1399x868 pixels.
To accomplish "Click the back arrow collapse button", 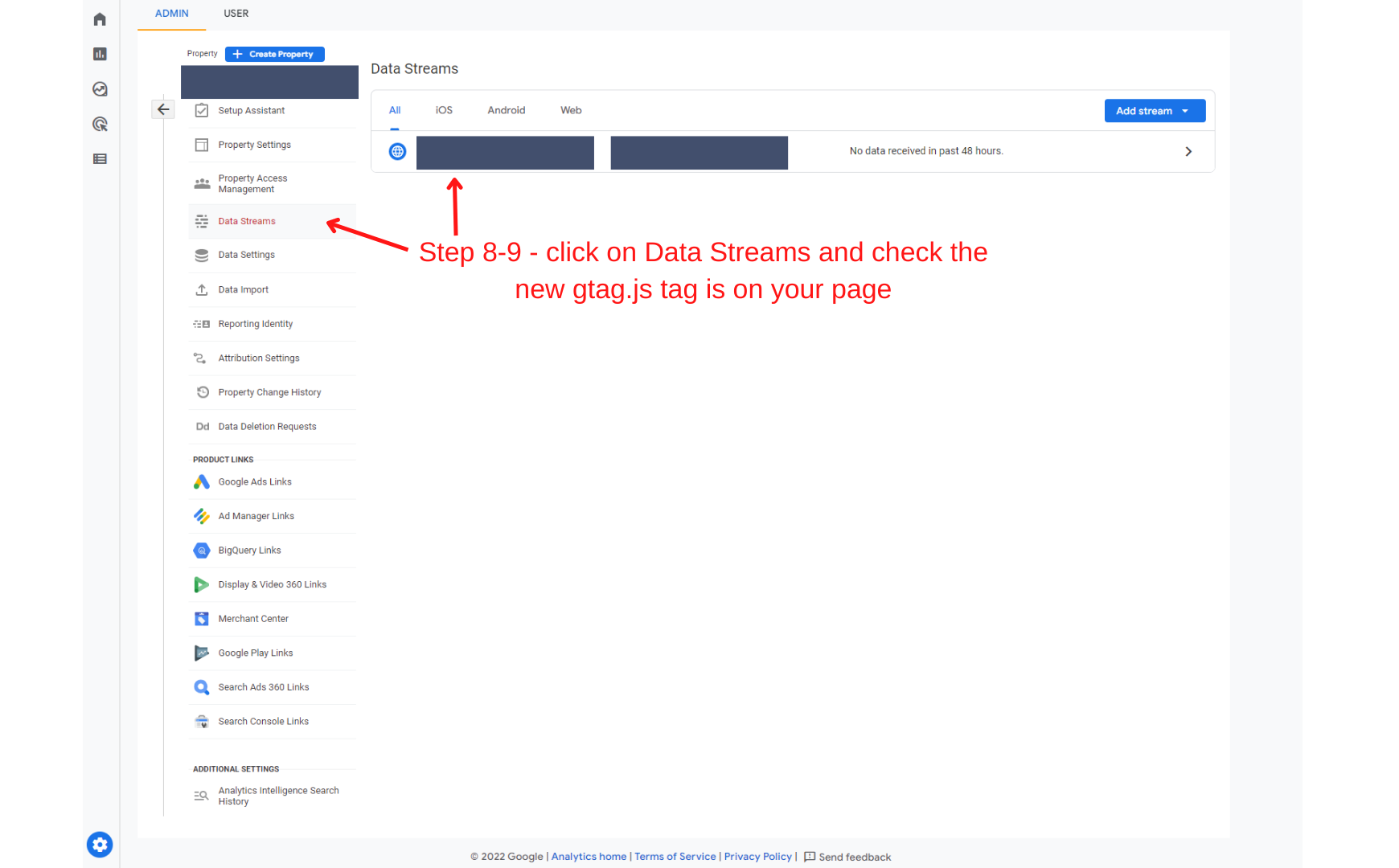I will click(163, 109).
